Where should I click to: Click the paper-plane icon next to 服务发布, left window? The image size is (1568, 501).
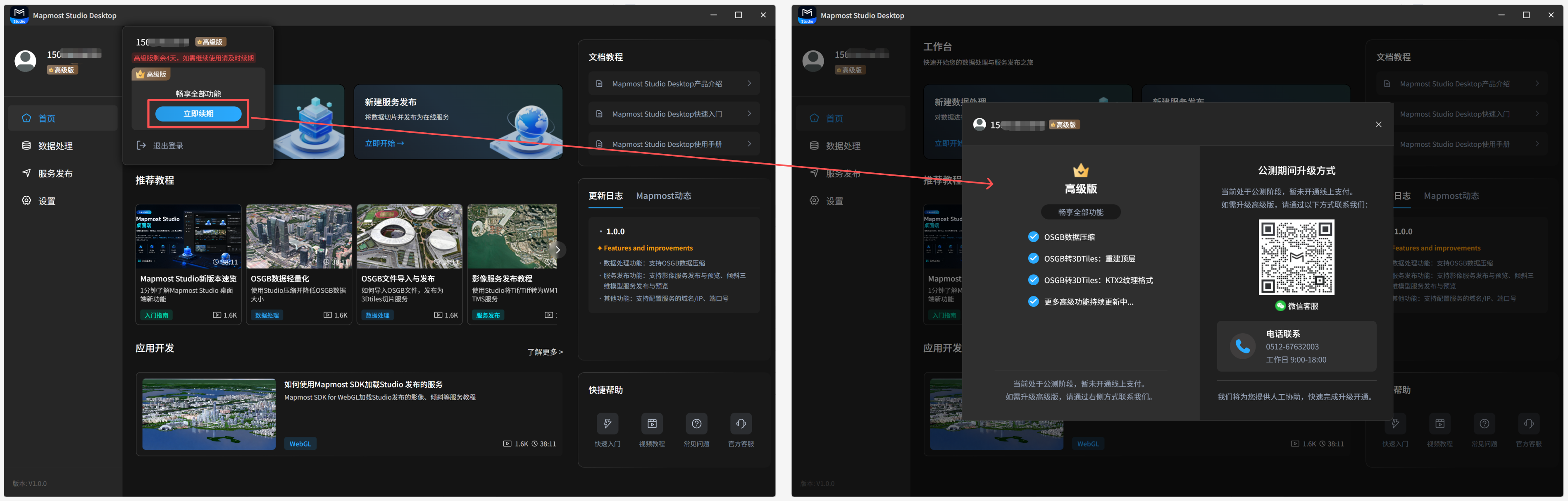coord(26,173)
